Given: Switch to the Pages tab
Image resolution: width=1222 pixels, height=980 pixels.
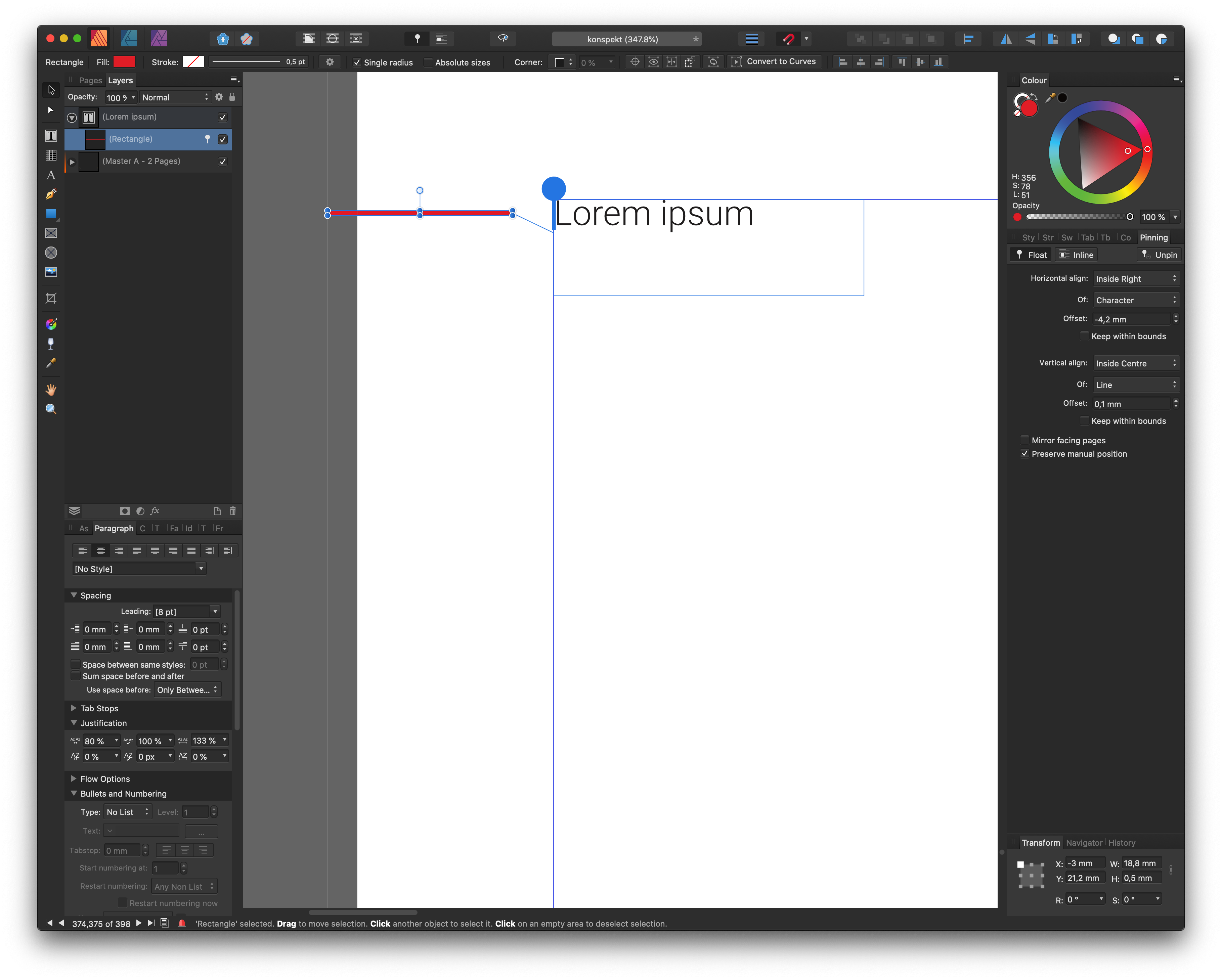Looking at the screenshot, I should tap(90, 81).
